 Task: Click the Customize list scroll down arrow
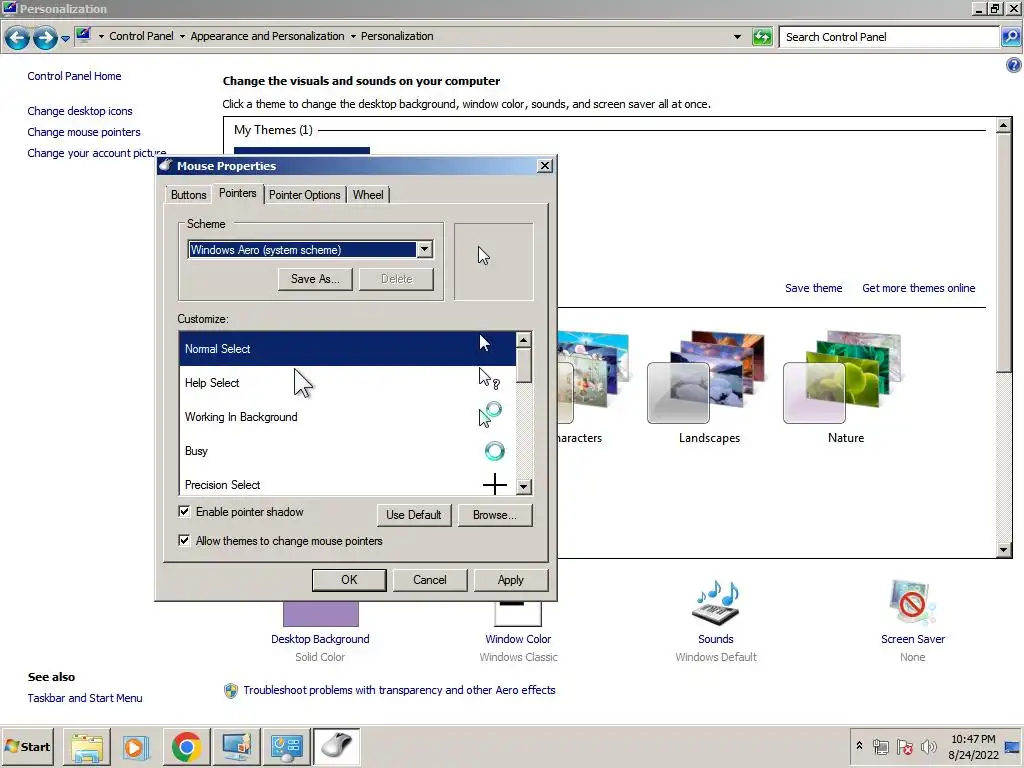523,487
